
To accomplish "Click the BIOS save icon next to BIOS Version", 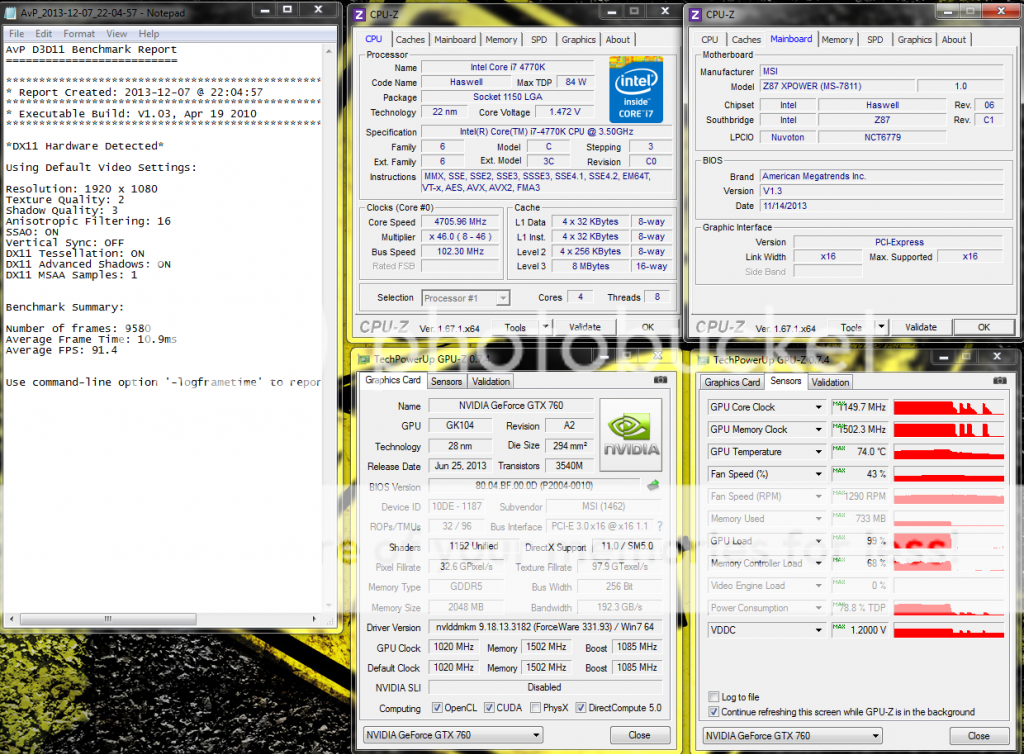I will (654, 486).
